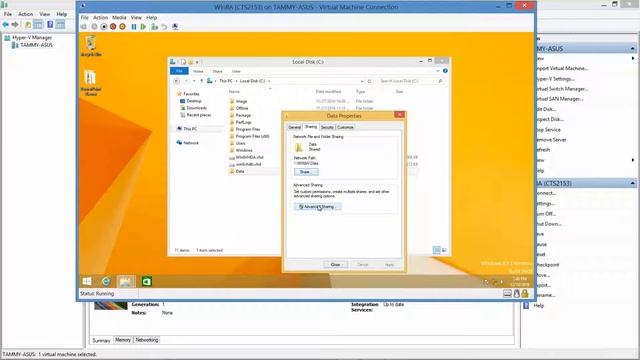Click the Advanced Sharing button
Image resolution: width=640 pixels, height=360 pixels.
click(317, 207)
